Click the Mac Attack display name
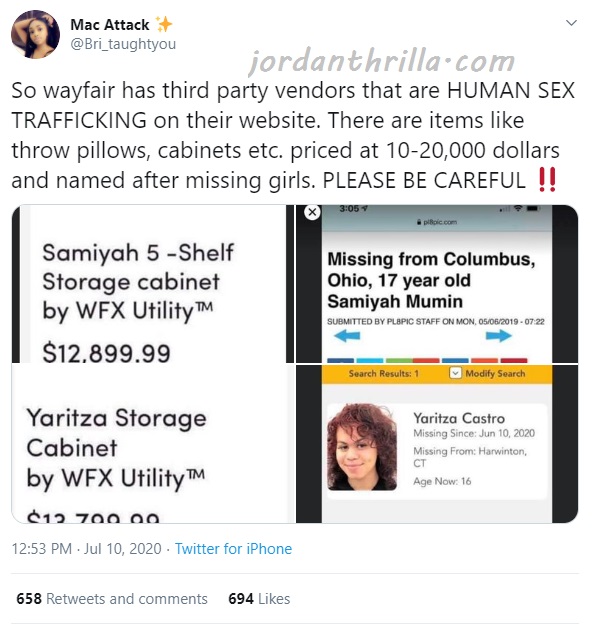The image size is (592, 625). (110, 25)
